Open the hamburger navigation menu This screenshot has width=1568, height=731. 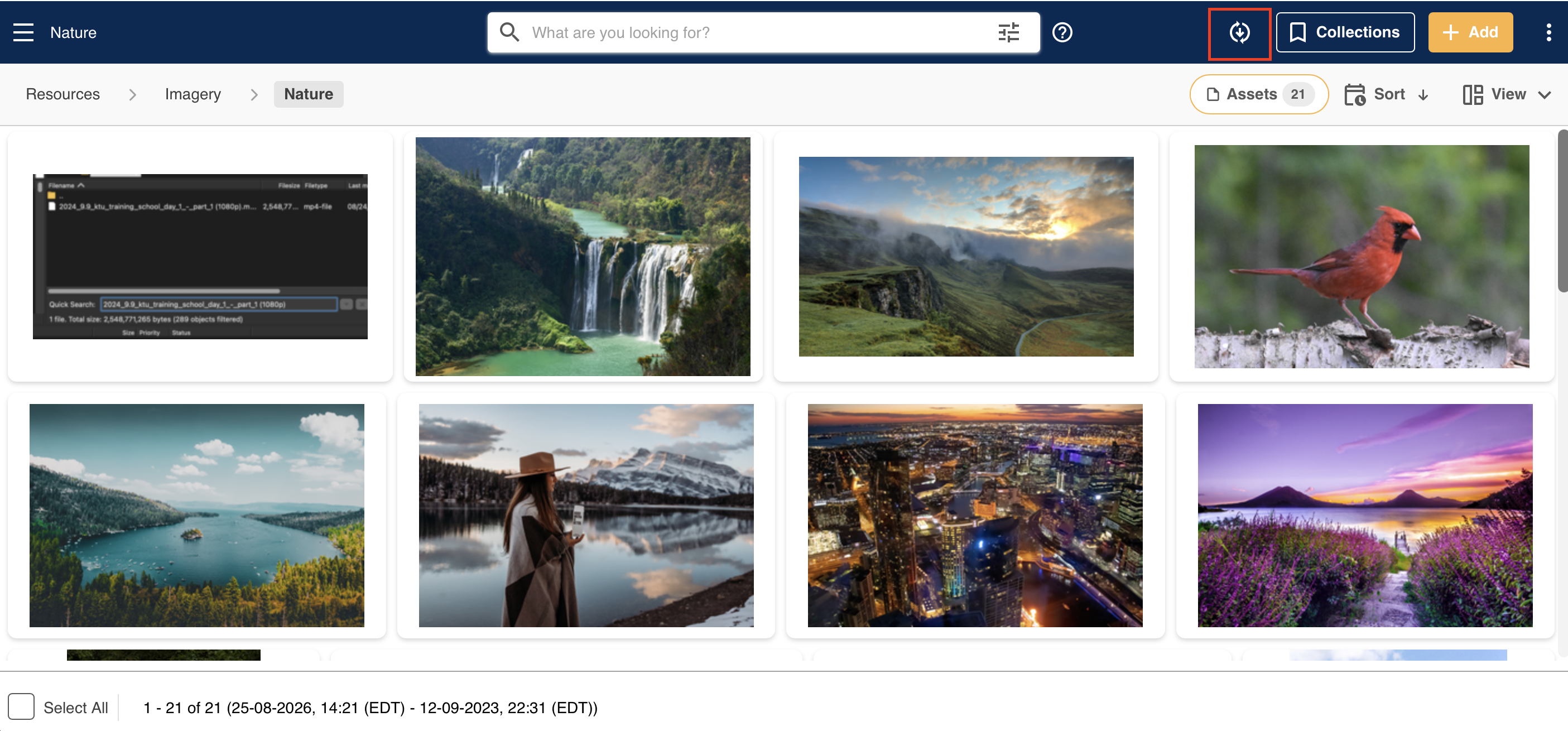[23, 32]
